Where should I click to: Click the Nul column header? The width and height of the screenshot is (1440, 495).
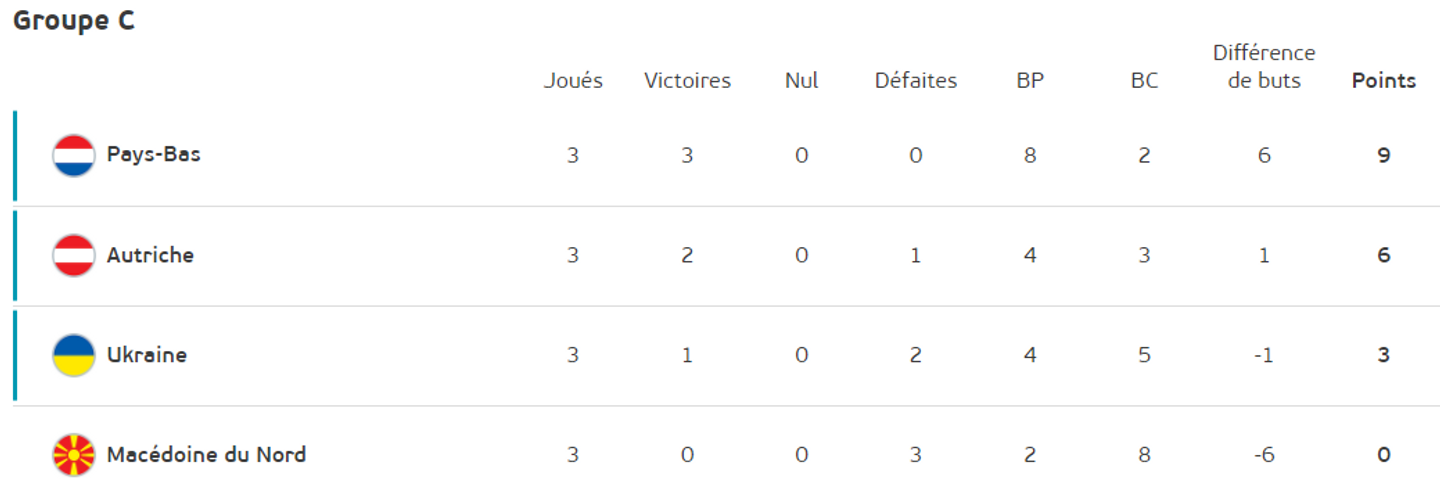tap(801, 81)
